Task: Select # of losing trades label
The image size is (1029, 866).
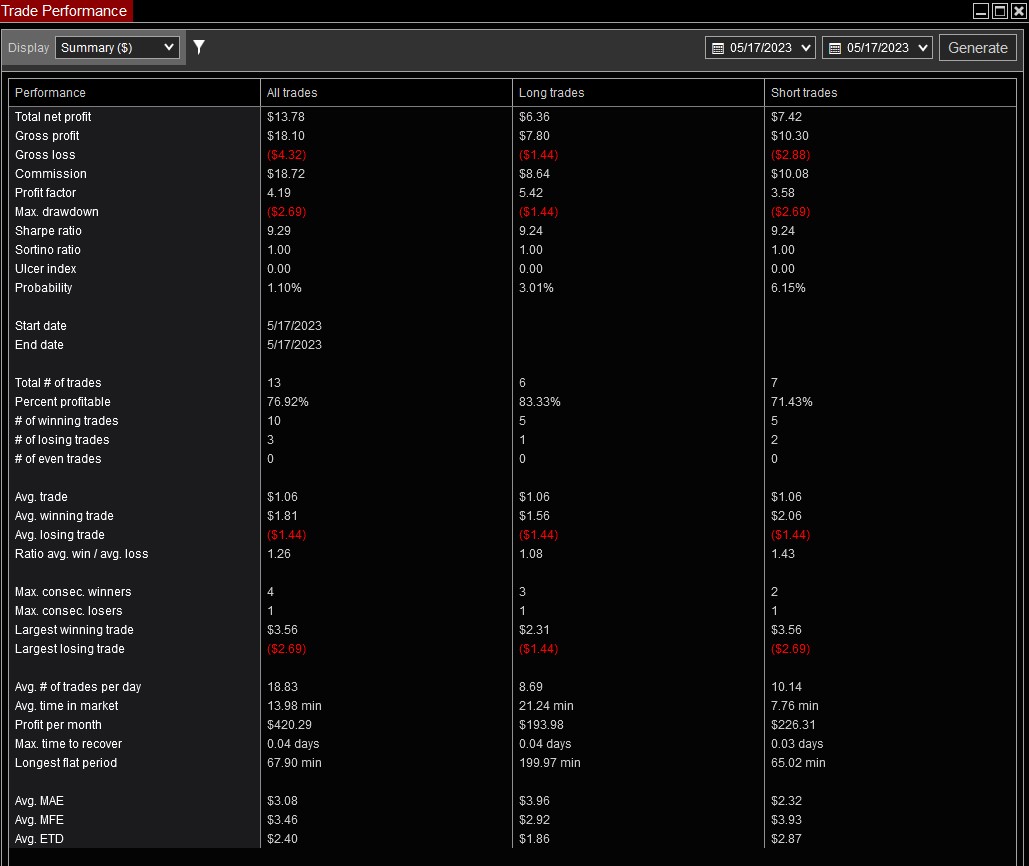Action: pos(62,440)
